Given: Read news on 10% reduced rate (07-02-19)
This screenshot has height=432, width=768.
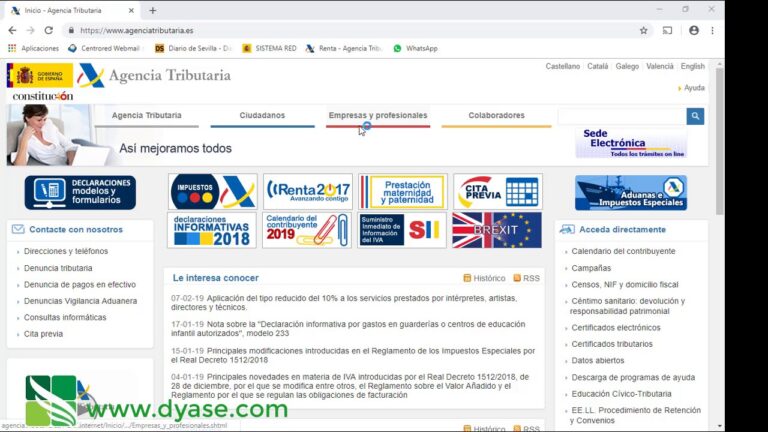Looking at the screenshot, I should [x=344, y=303].
